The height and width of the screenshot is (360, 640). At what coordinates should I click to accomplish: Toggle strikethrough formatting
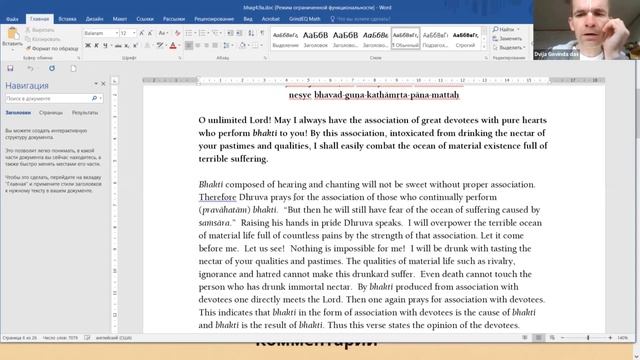coord(118,45)
